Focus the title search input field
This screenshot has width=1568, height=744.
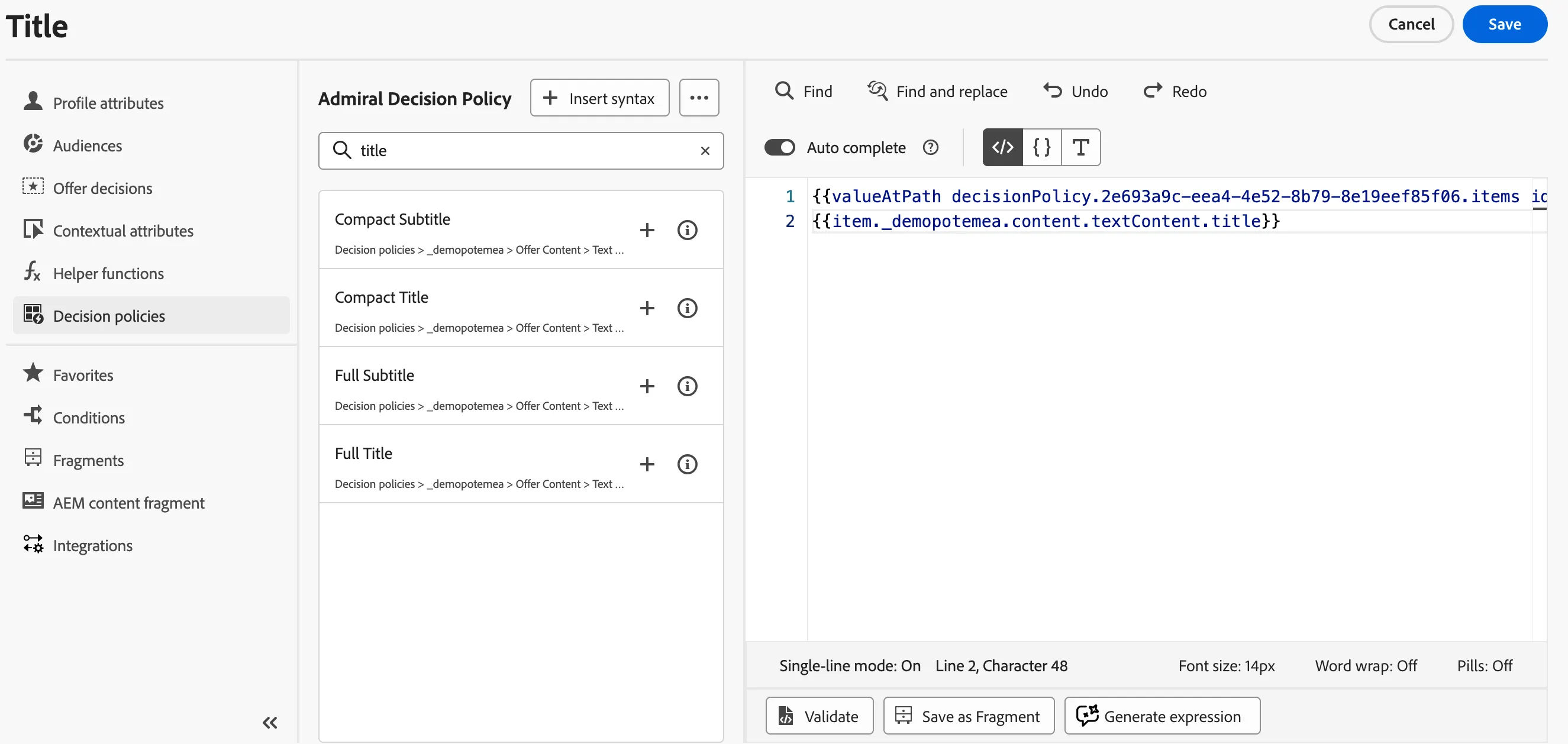click(x=521, y=150)
